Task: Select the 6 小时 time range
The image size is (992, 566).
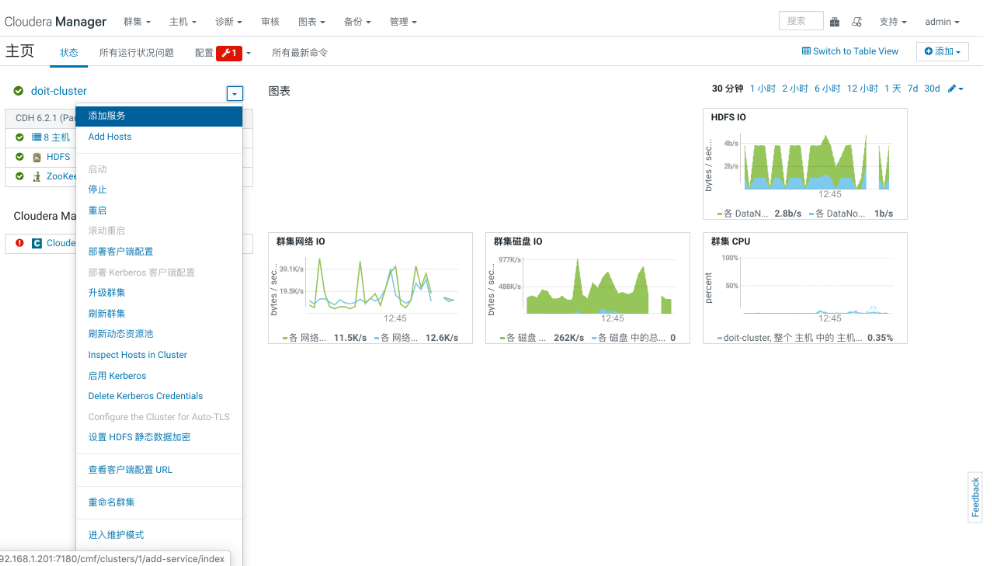Action: (x=827, y=89)
